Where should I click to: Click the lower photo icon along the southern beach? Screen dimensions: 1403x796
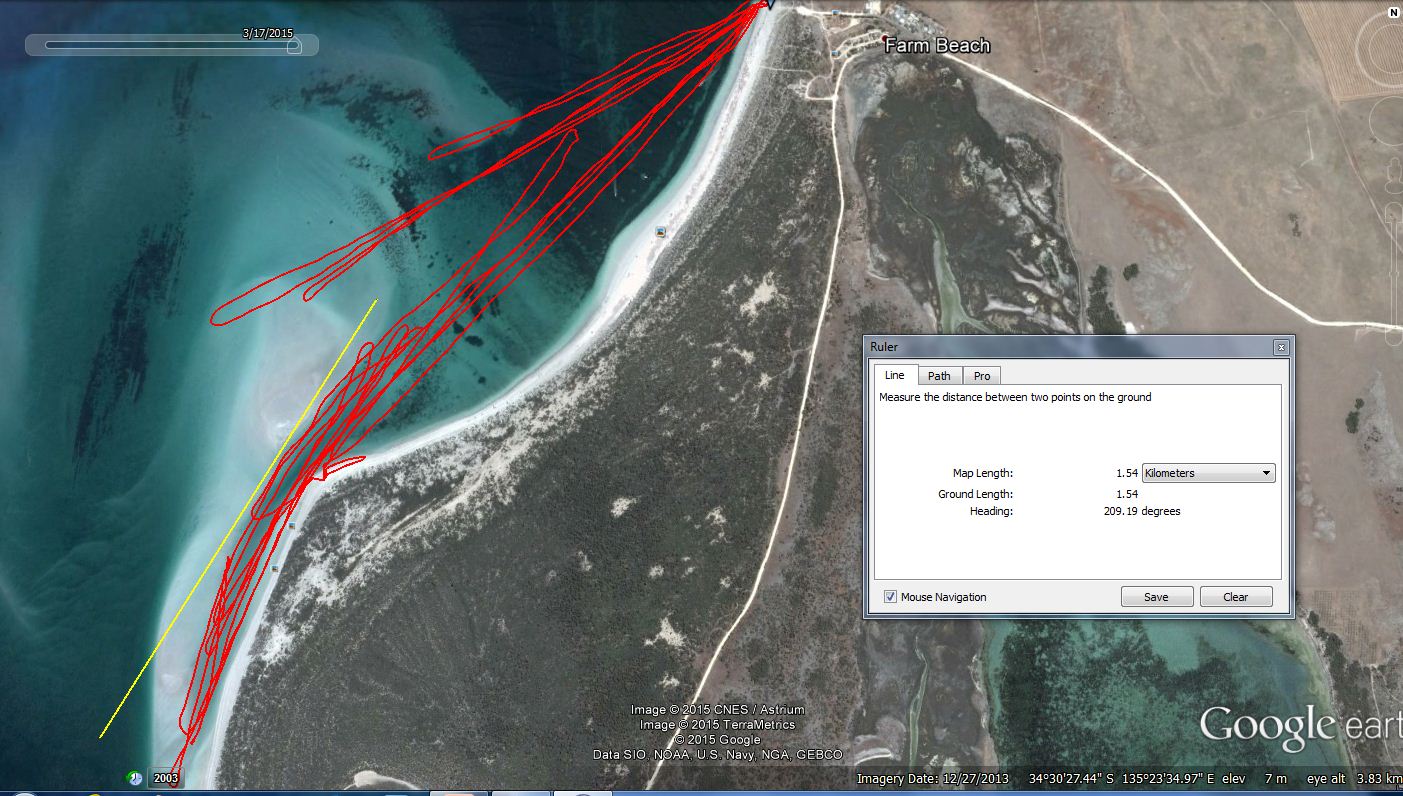pos(275,568)
